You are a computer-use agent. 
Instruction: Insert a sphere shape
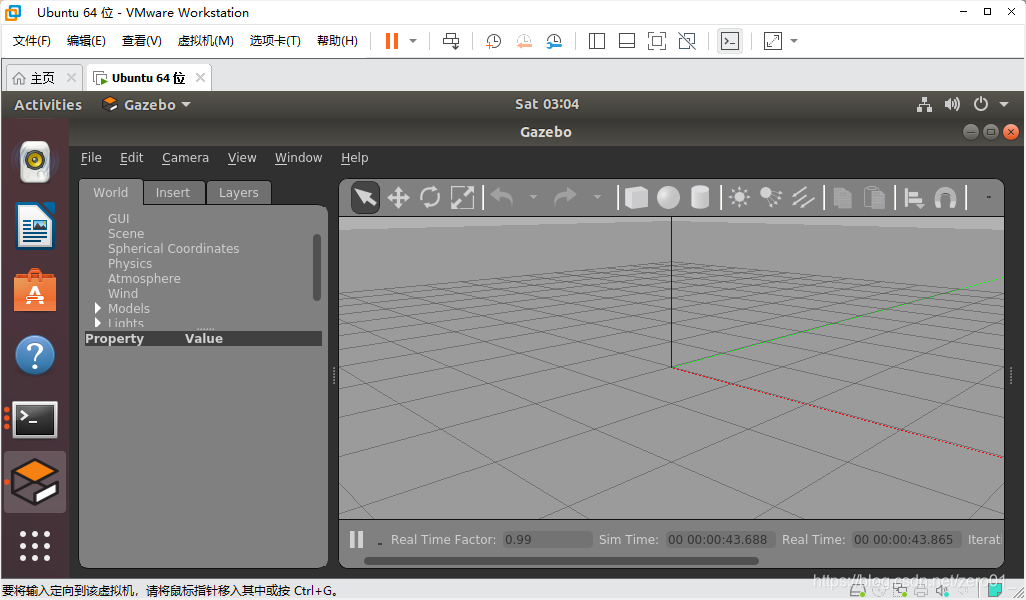pyautogui.click(x=668, y=198)
